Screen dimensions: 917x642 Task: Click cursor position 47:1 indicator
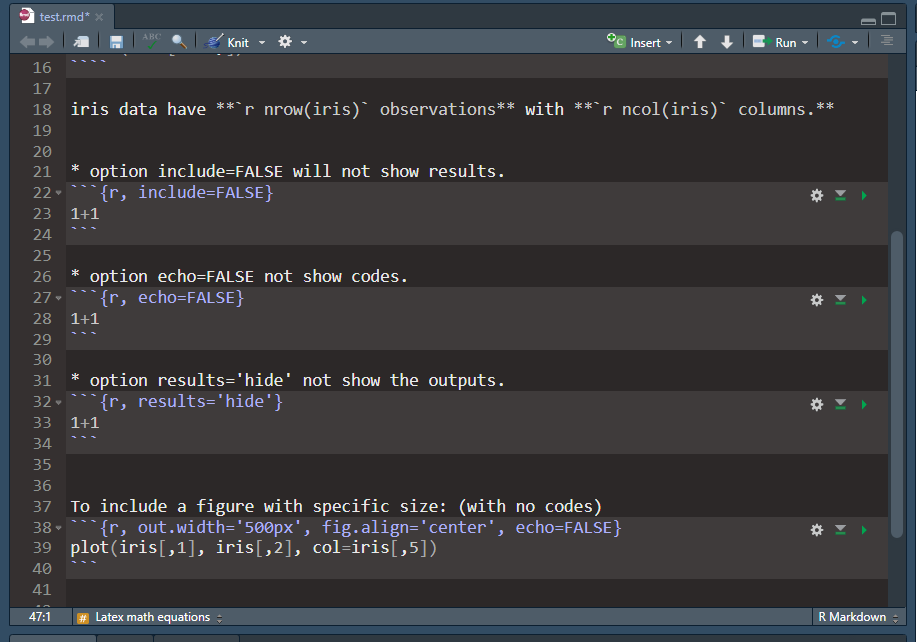[40, 617]
